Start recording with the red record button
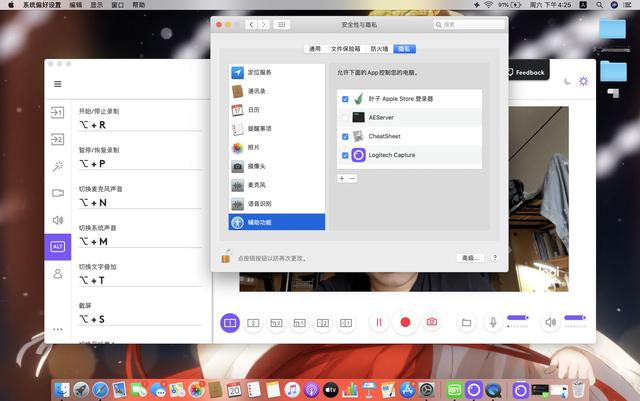Viewport: 640px width, 401px height. pyautogui.click(x=405, y=323)
